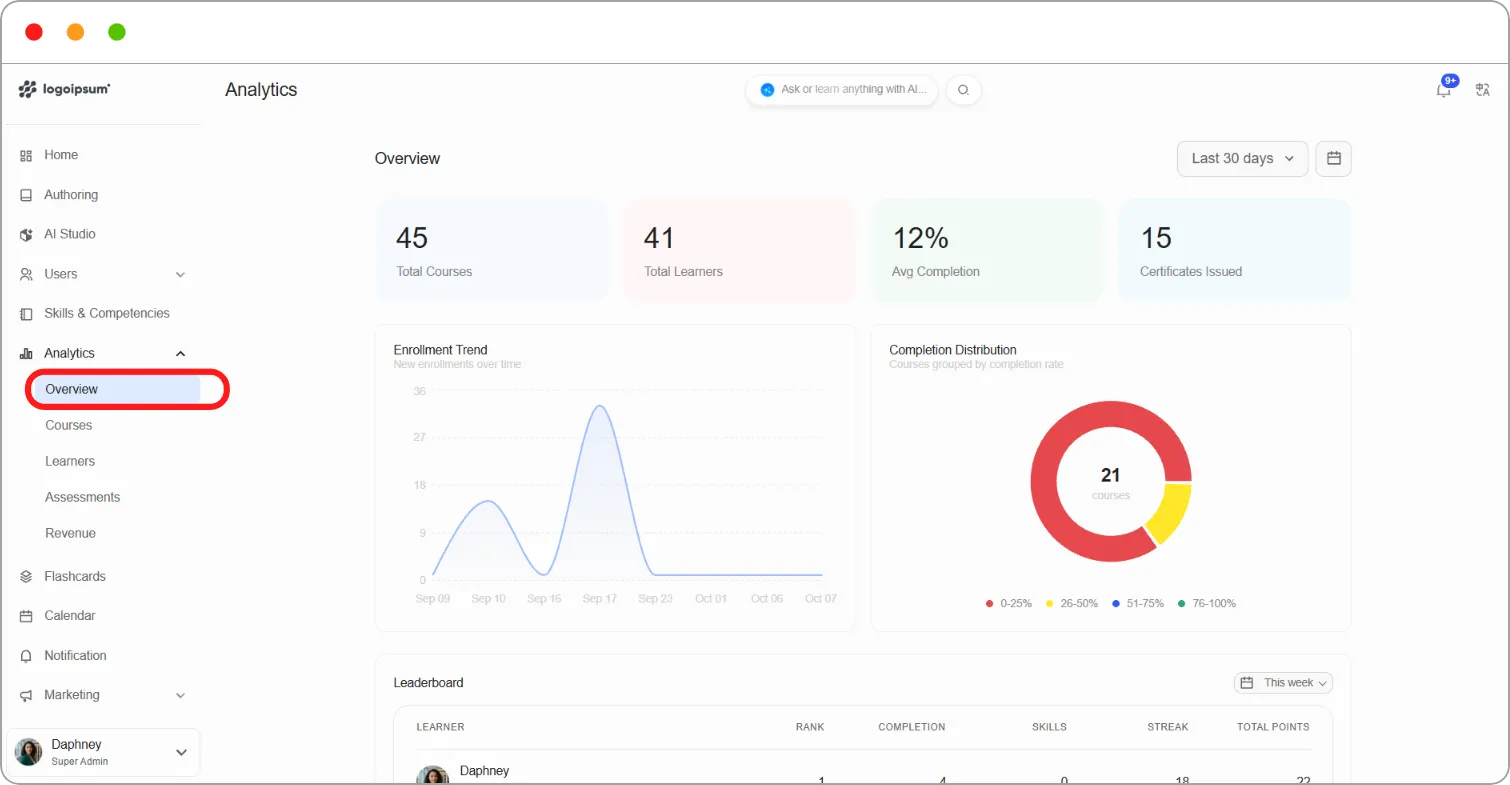Image resolution: width=1510 pixels, height=785 pixels.
Task: Open notifications bell with 9+ badge
Action: [1444, 89]
